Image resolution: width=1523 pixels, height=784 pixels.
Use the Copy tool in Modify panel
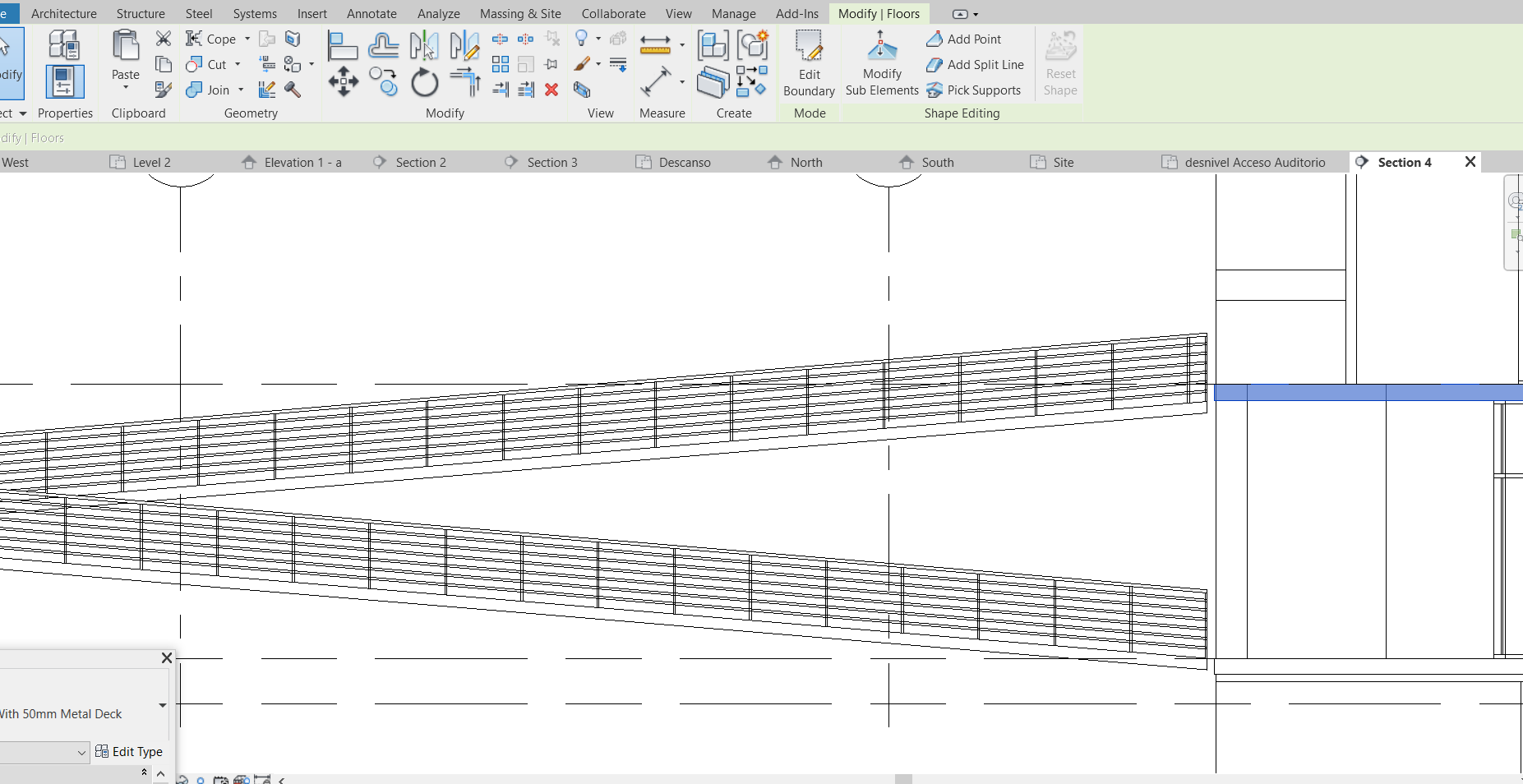[383, 81]
